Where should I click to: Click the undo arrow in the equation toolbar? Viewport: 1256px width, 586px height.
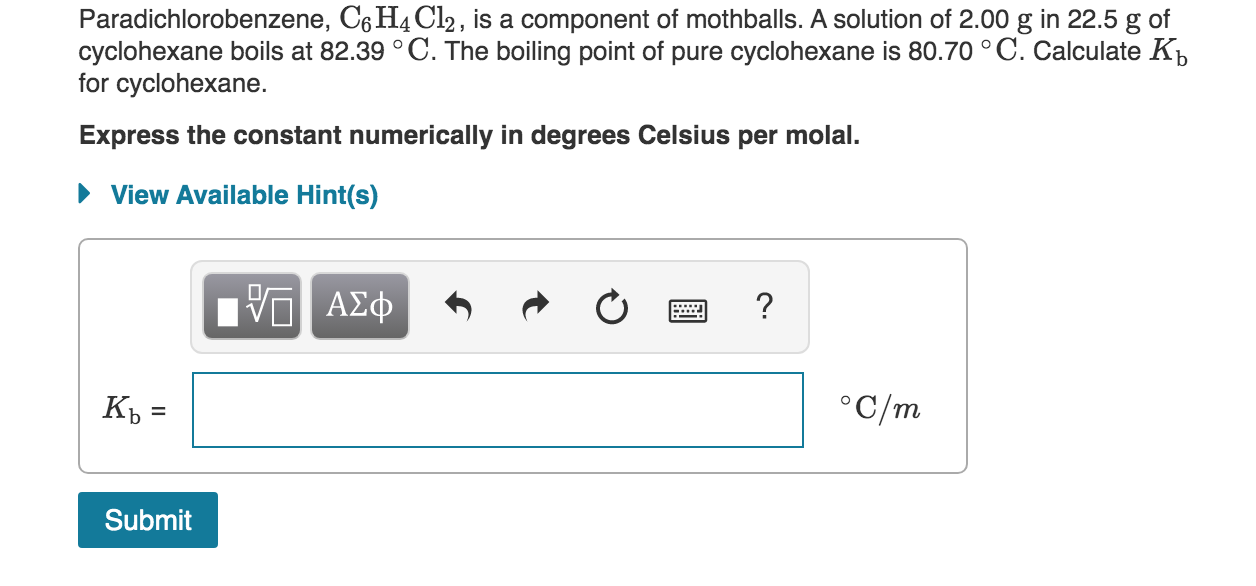[459, 308]
